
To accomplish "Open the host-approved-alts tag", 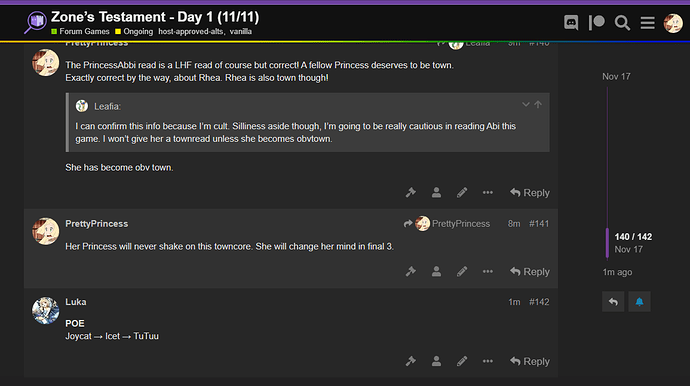I will 191,31.
